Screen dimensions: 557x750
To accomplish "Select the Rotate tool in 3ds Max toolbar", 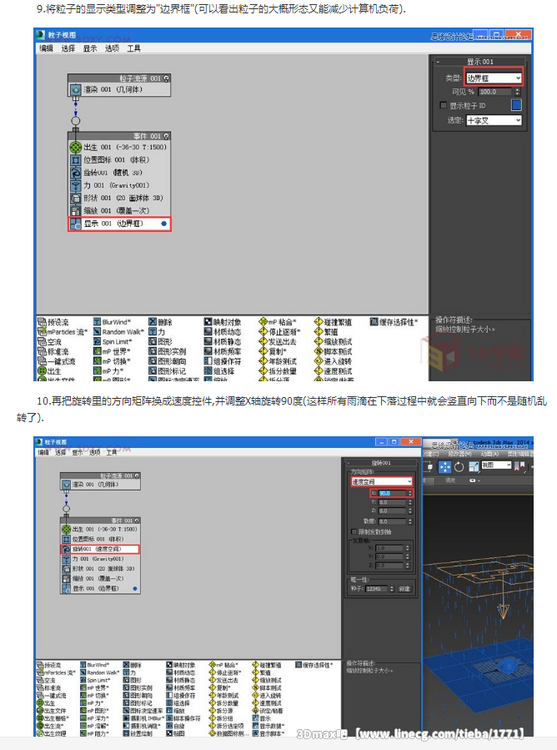I will click(459, 467).
